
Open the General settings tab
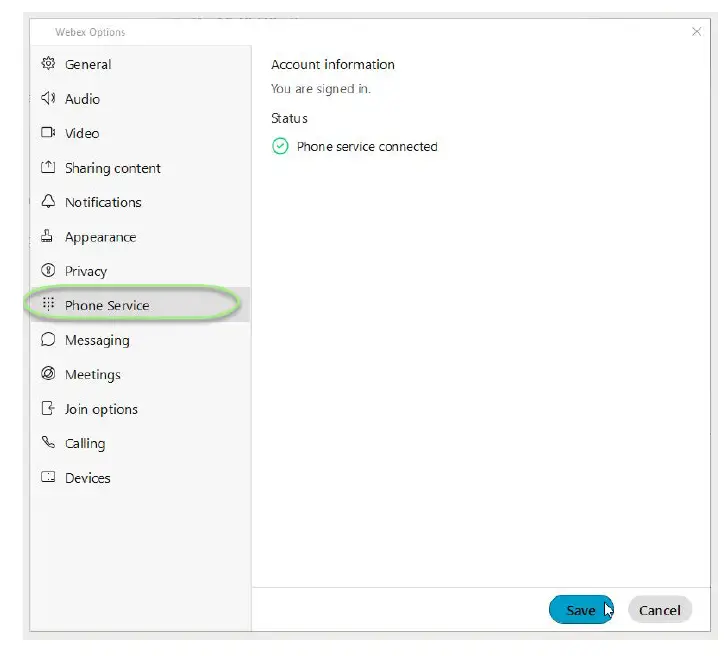tap(141, 64)
